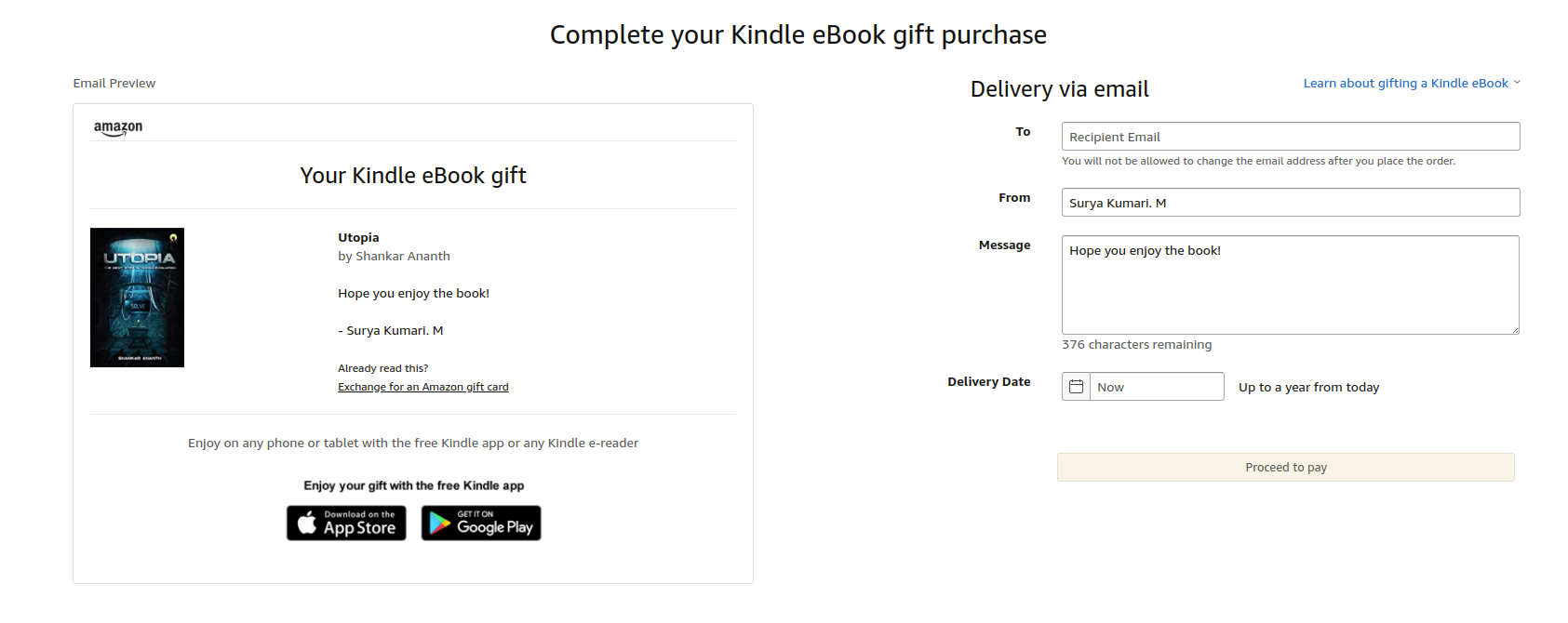Open the Download on the App Store badge

coord(346,524)
